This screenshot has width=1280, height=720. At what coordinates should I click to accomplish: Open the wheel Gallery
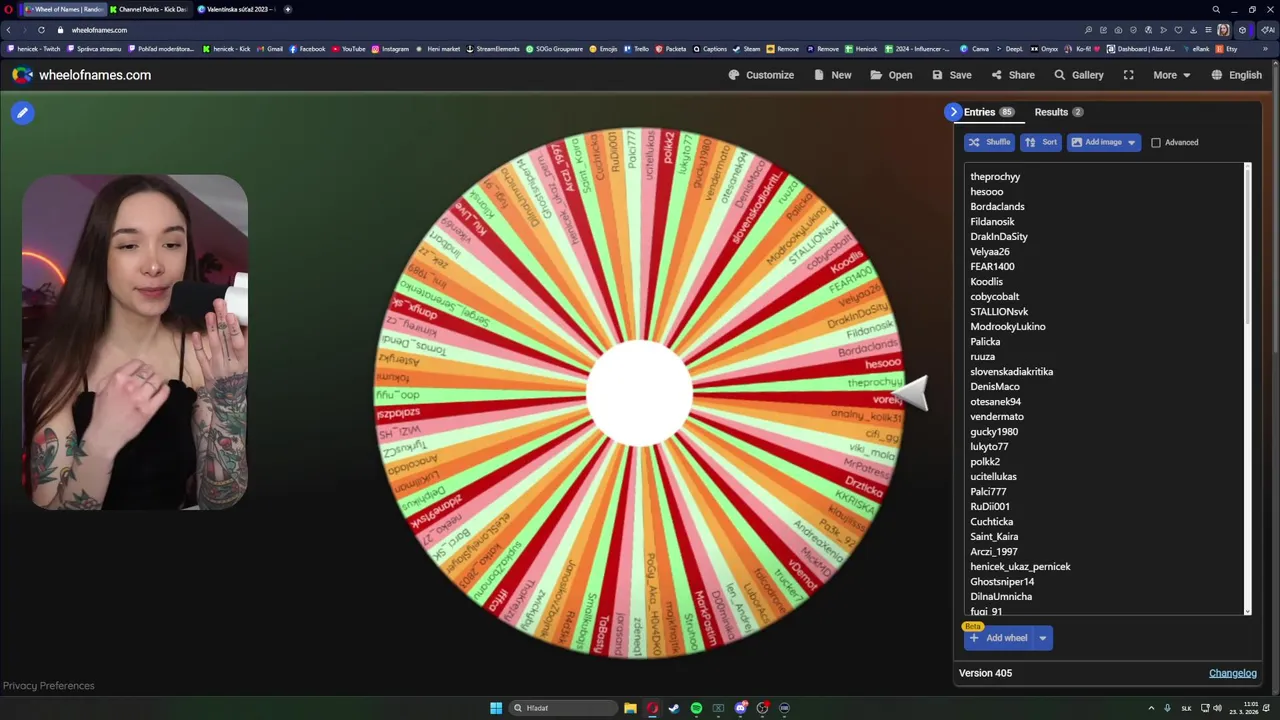pos(1079,75)
